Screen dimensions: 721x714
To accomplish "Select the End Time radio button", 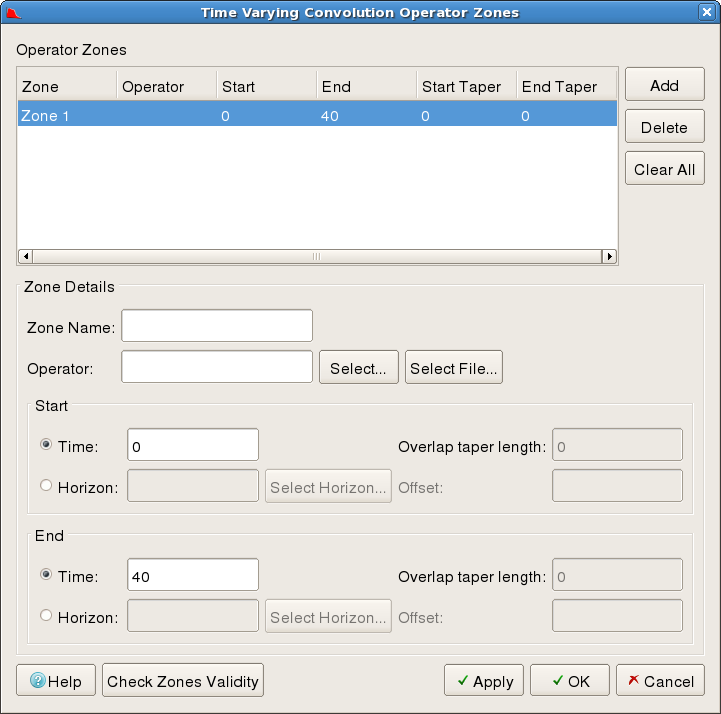I will click(x=46, y=575).
